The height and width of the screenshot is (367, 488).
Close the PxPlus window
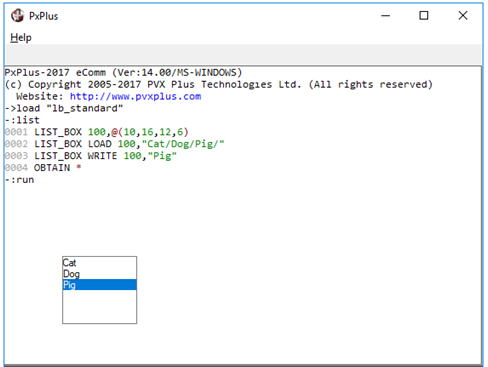(x=463, y=16)
